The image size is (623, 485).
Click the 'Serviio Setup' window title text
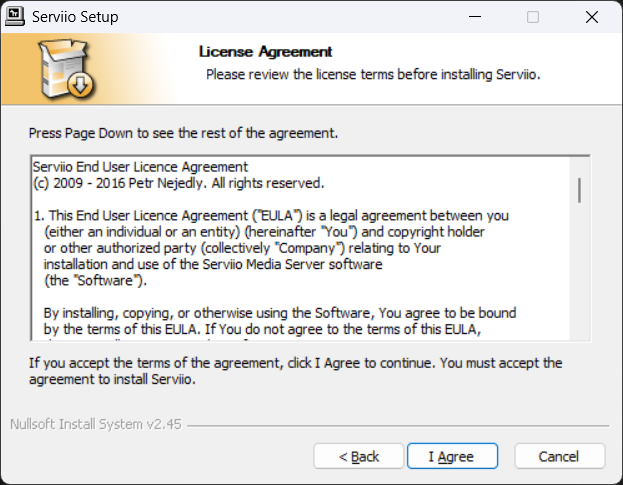click(x=75, y=17)
